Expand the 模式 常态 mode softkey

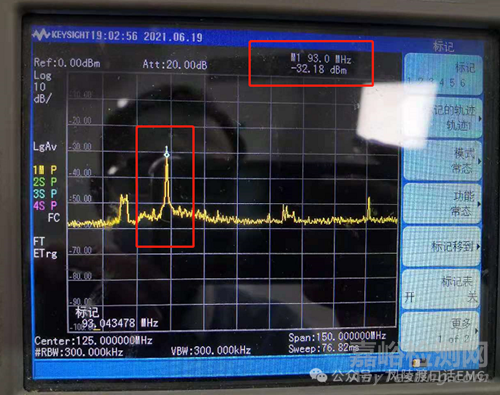pos(443,161)
